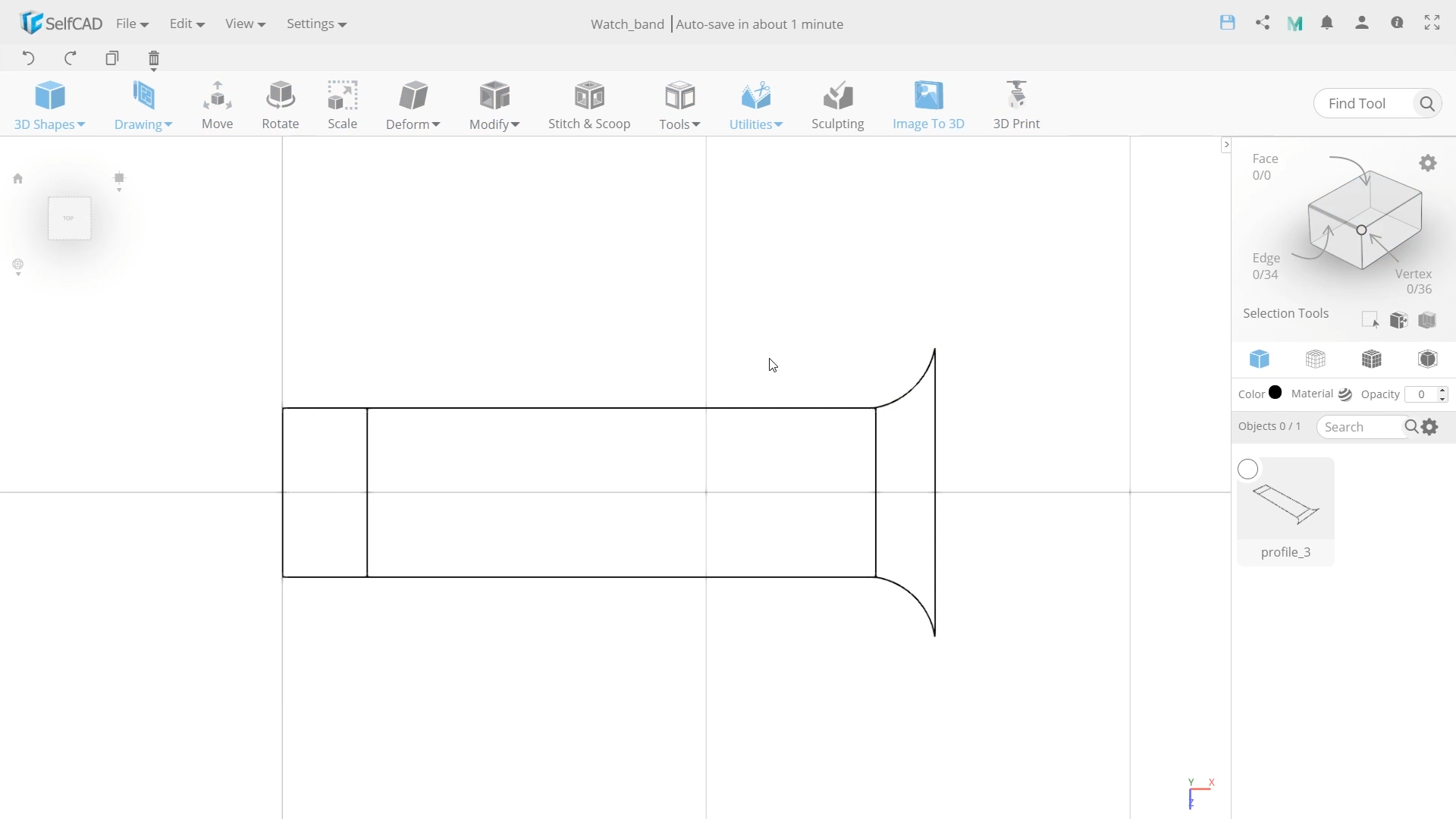The width and height of the screenshot is (1456, 819).
Task: Open the File menu
Action: [x=132, y=24]
